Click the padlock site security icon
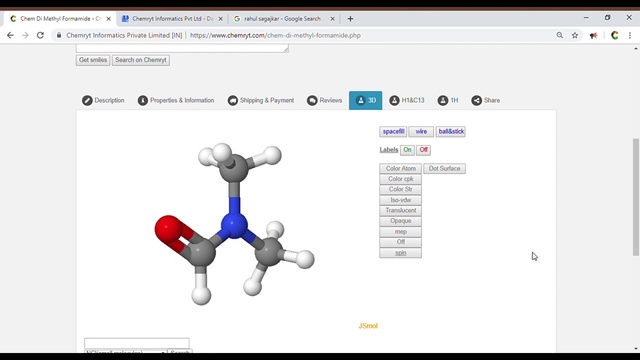Image resolution: width=640 pixels, height=360 pixels. [59, 36]
